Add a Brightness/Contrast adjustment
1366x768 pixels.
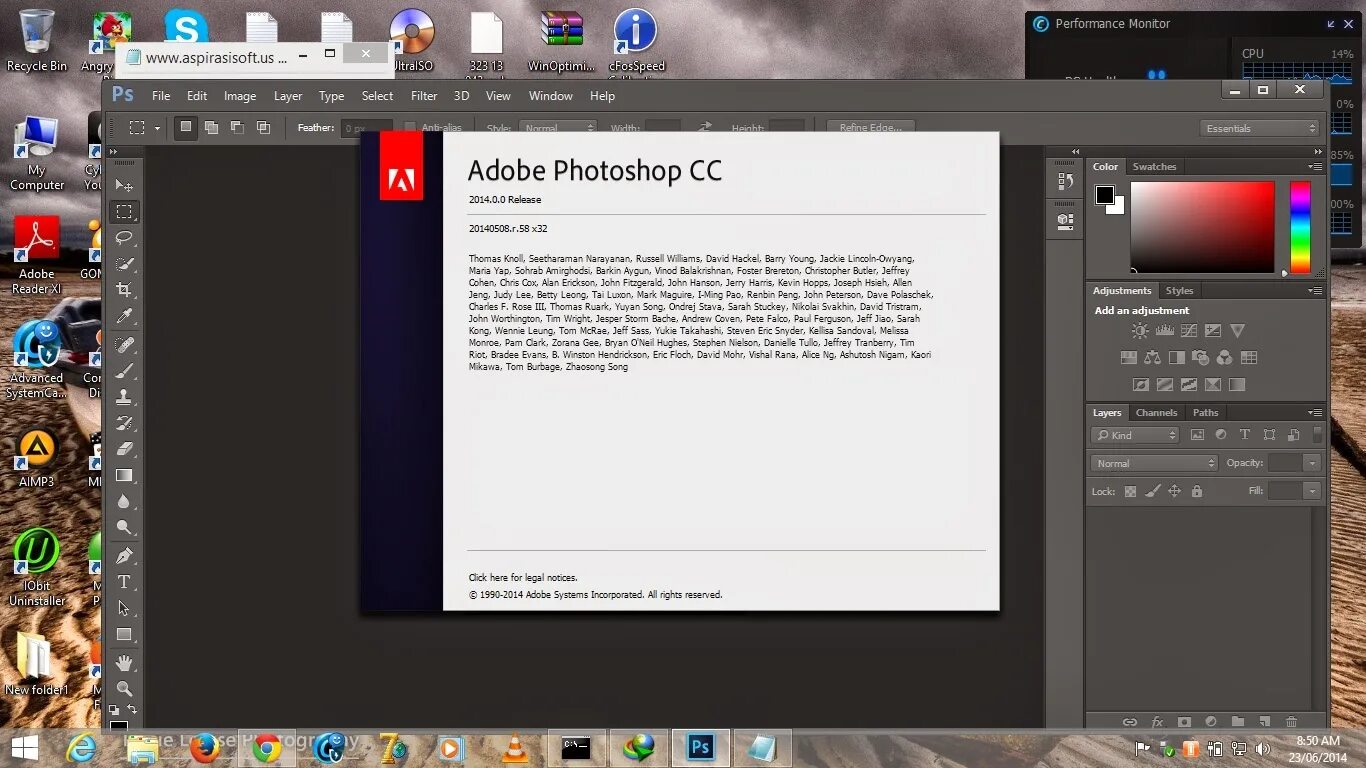click(x=1140, y=331)
